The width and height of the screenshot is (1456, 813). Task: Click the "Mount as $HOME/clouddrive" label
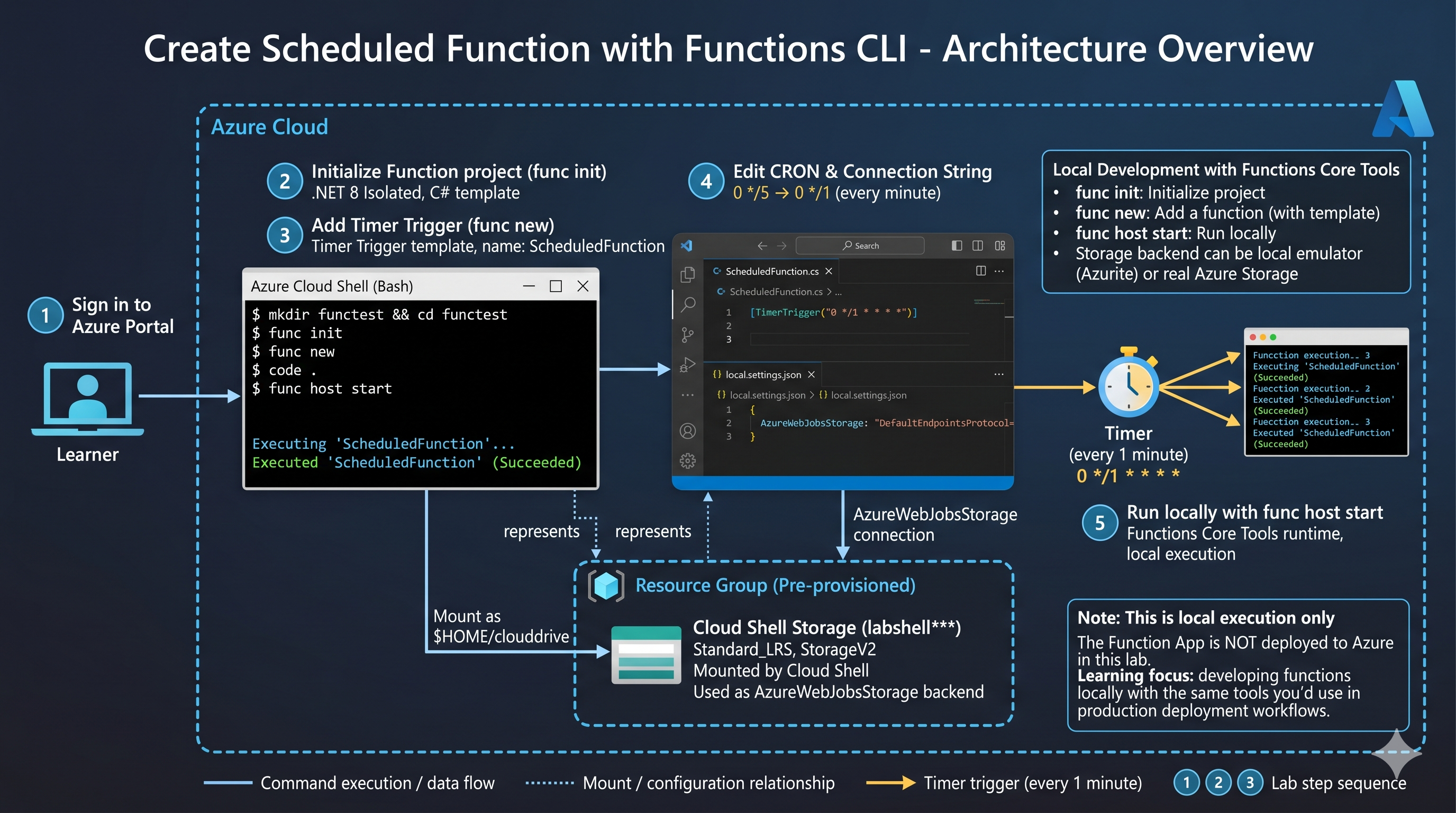click(501, 627)
